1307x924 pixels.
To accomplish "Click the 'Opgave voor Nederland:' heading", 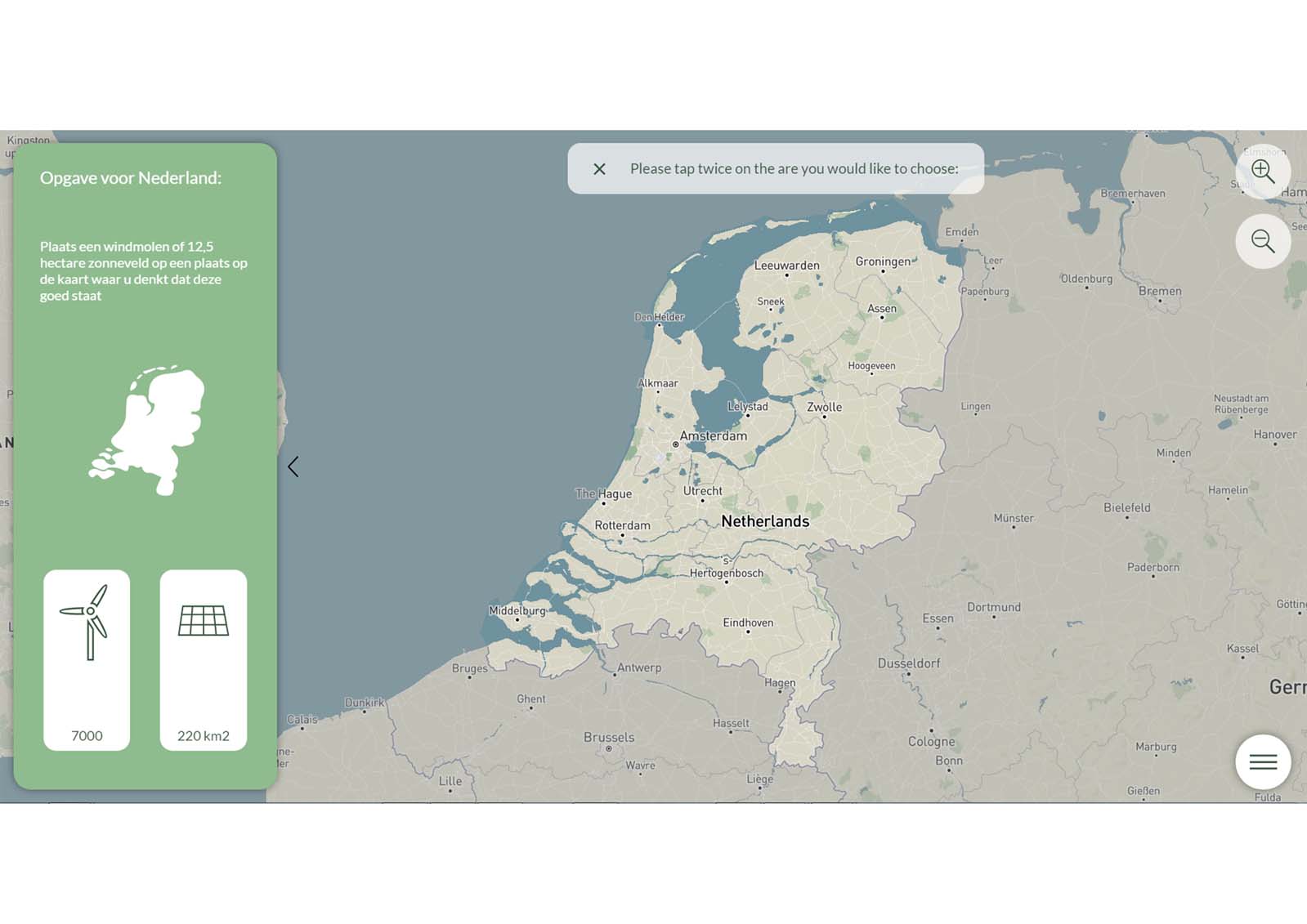I will [131, 177].
